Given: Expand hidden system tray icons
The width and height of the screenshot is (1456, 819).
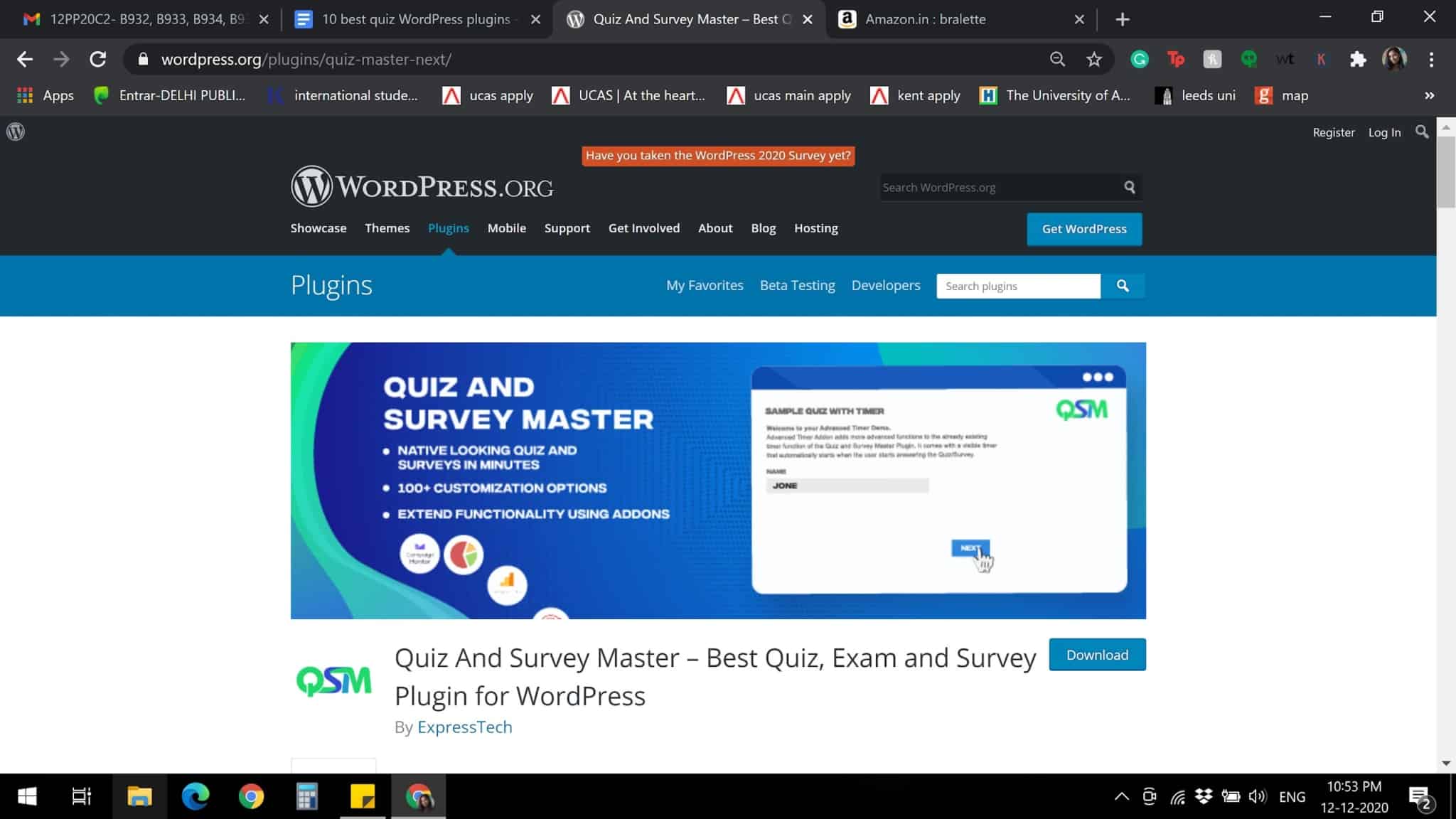Looking at the screenshot, I should (1121, 796).
